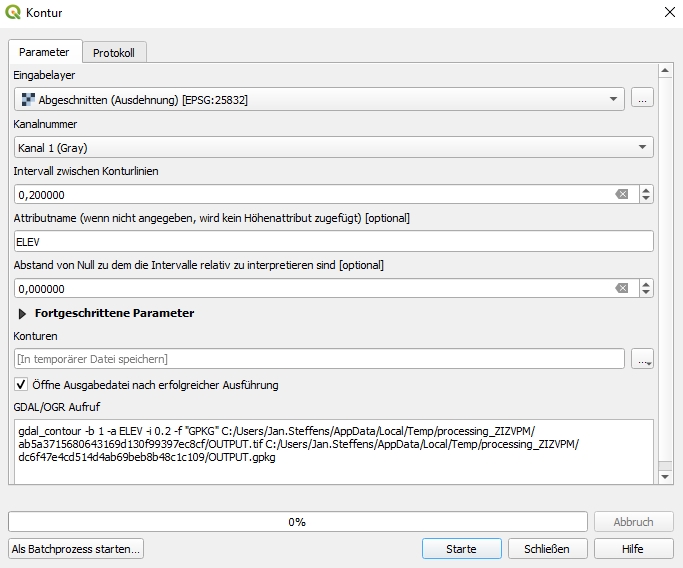
Task: Open the Kanalnummer dropdown
Action: point(334,147)
